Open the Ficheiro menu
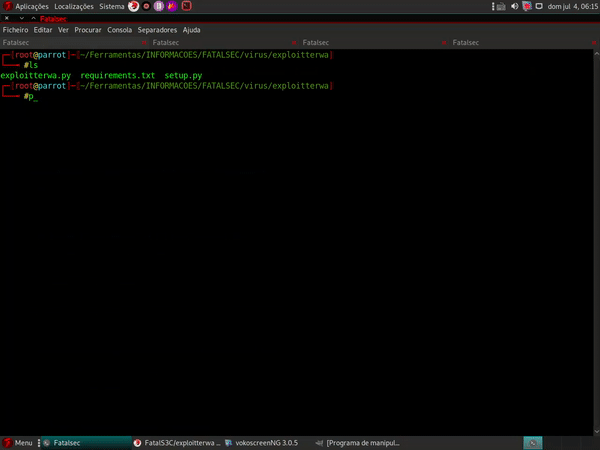The image size is (600, 450). [x=15, y=30]
